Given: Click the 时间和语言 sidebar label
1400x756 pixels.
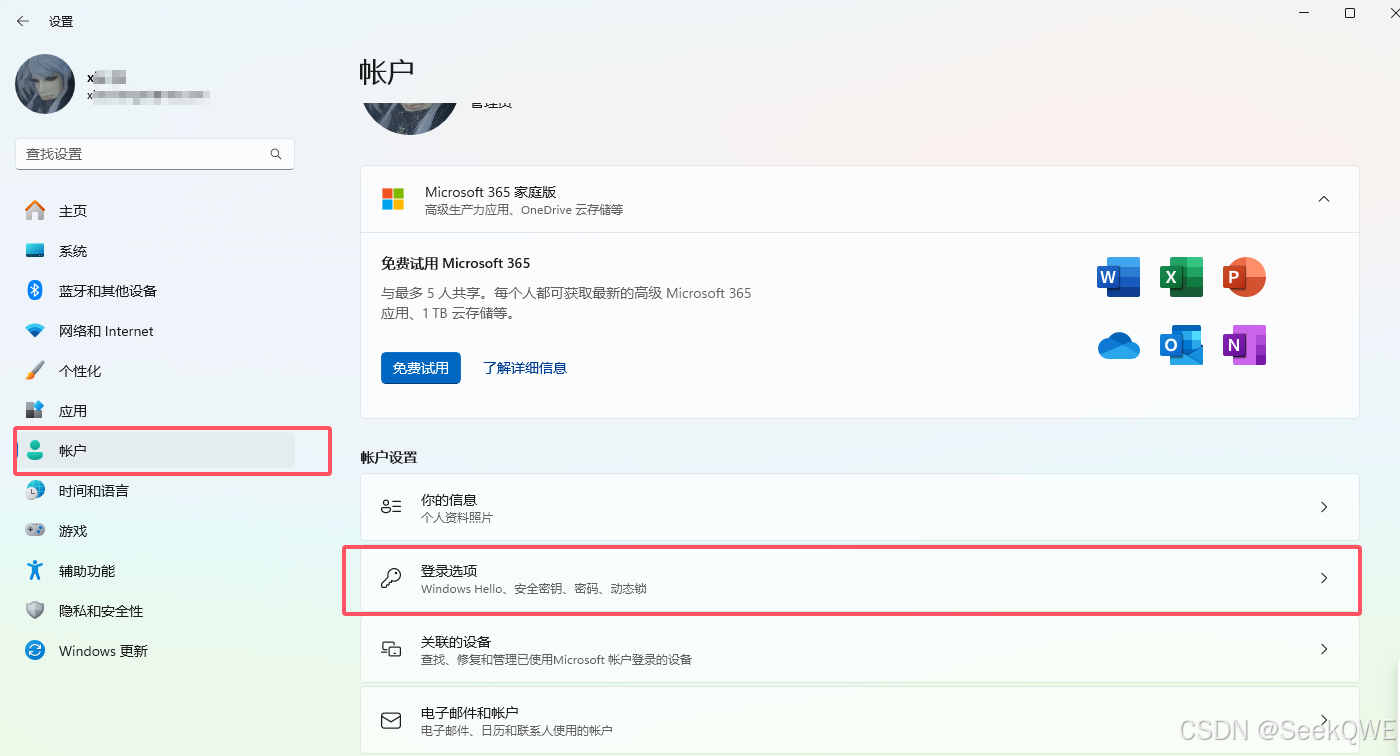Looking at the screenshot, I should point(94,490).
